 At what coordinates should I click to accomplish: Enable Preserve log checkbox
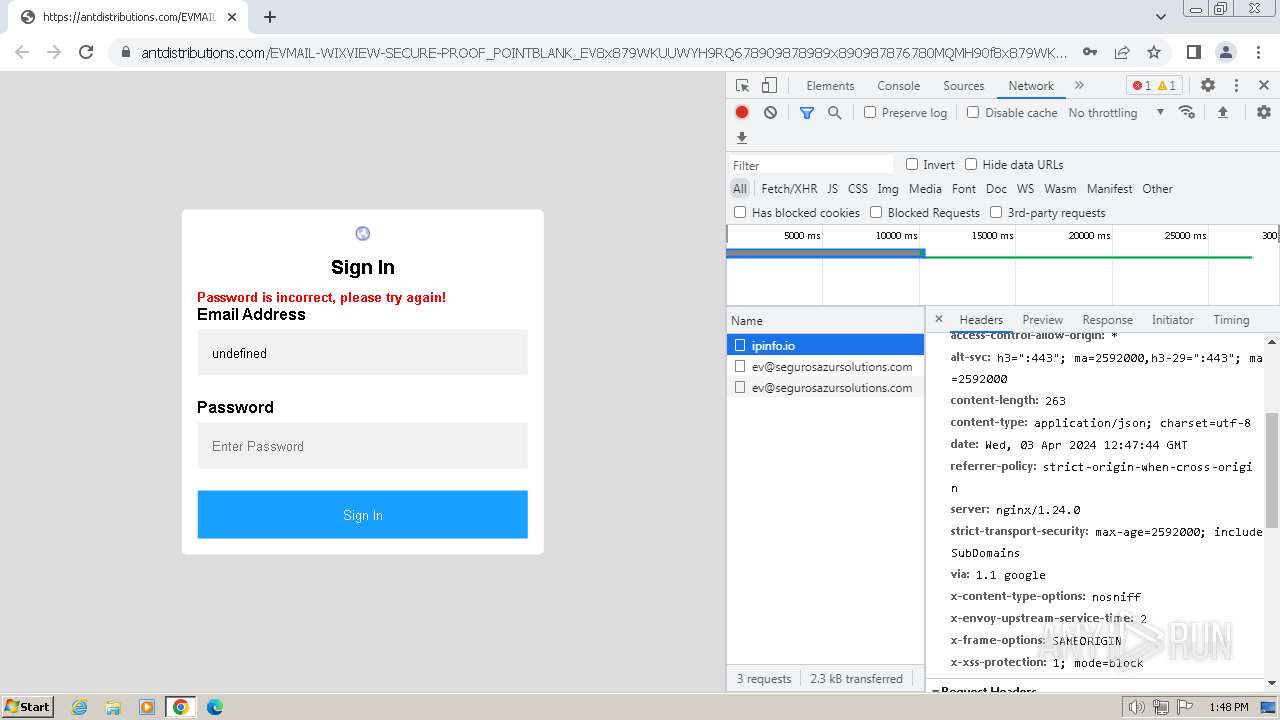(870, 113)
